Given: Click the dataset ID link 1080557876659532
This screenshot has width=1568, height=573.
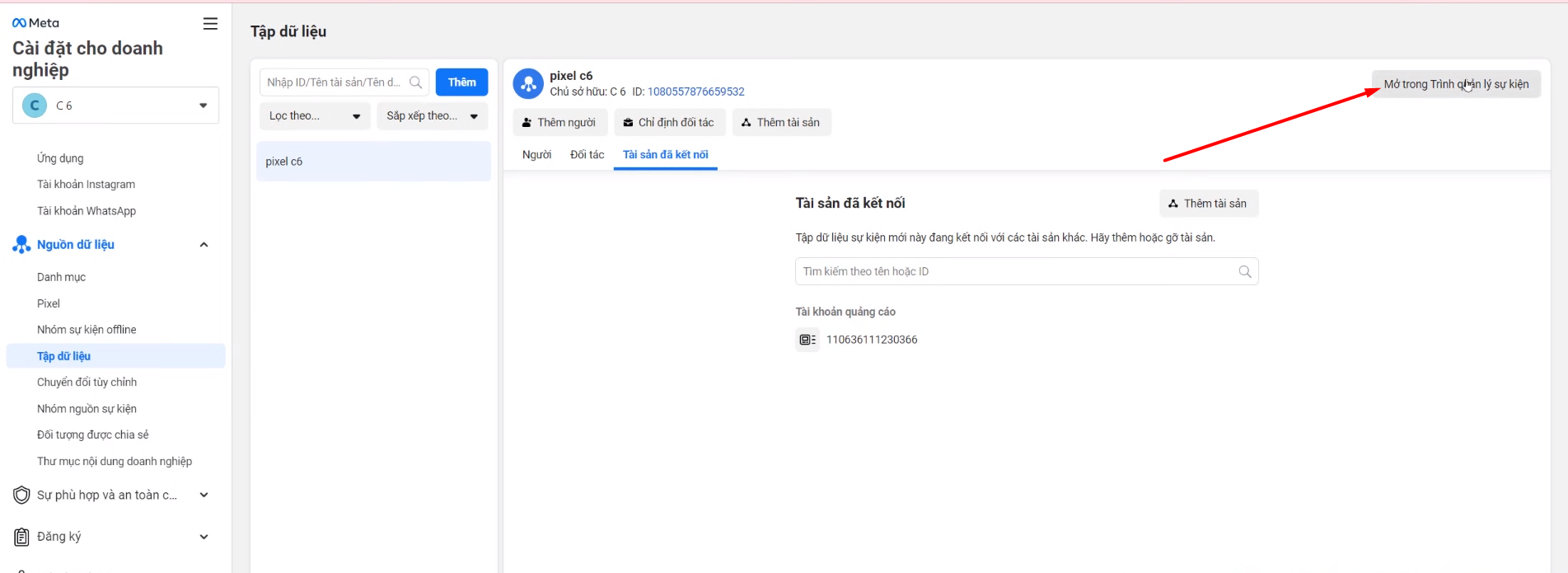Looking at the screenshot, I should point(695,92).
